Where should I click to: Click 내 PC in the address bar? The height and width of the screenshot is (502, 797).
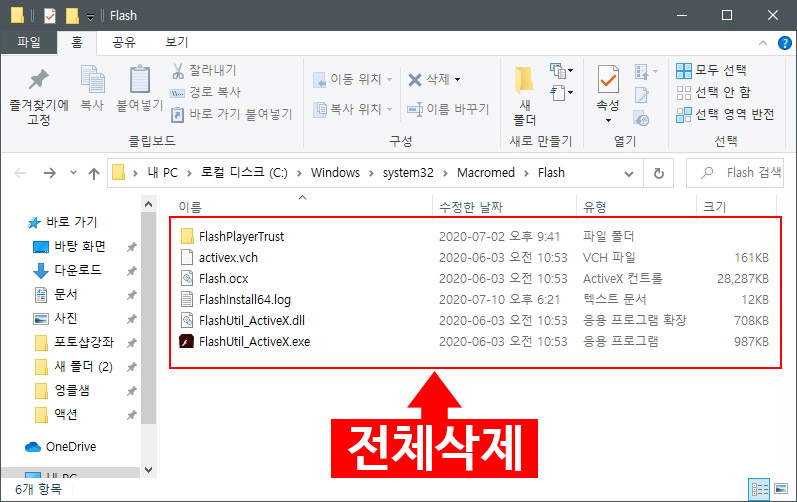(x=163, y=173)
